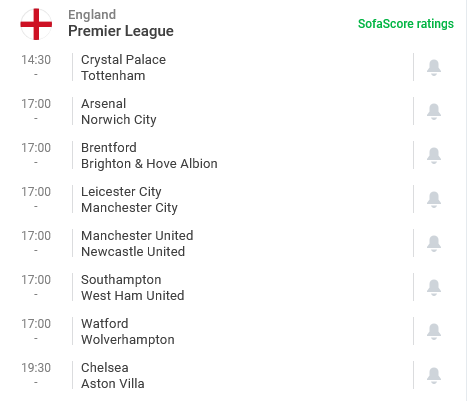Image resolution: width=471 pixels, height=401 pixels.
Task: Open the Premier League title link
Action: point(121,31)
